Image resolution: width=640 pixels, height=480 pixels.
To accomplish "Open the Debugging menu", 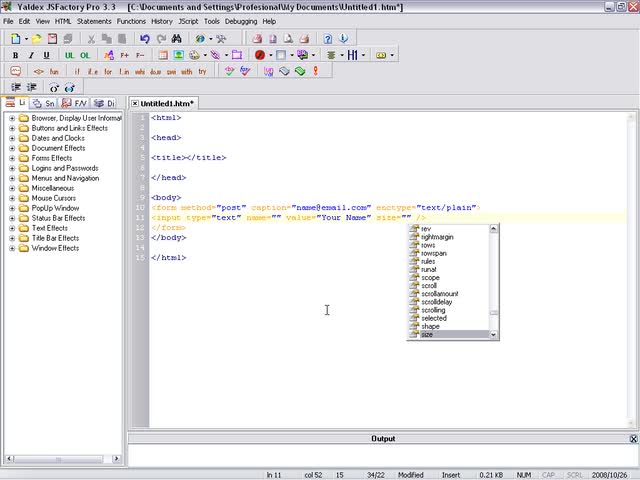I will 241,21.
